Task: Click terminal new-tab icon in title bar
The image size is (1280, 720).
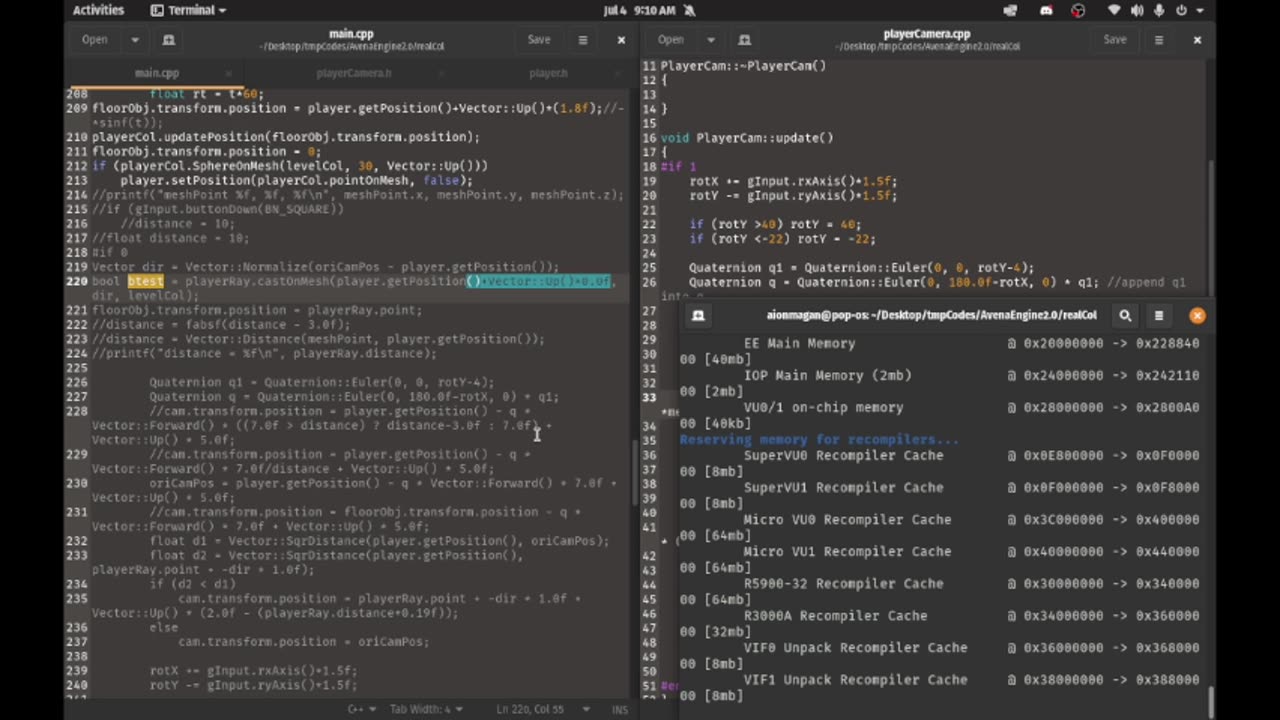Action: click(x=698, y=315)
